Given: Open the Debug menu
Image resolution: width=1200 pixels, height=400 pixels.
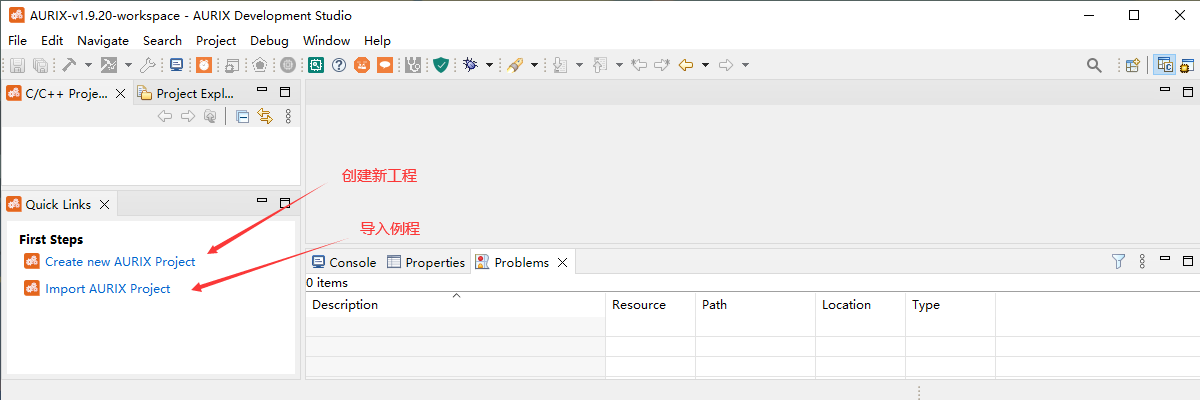Looking at the screenshot, I should [269, 41].
